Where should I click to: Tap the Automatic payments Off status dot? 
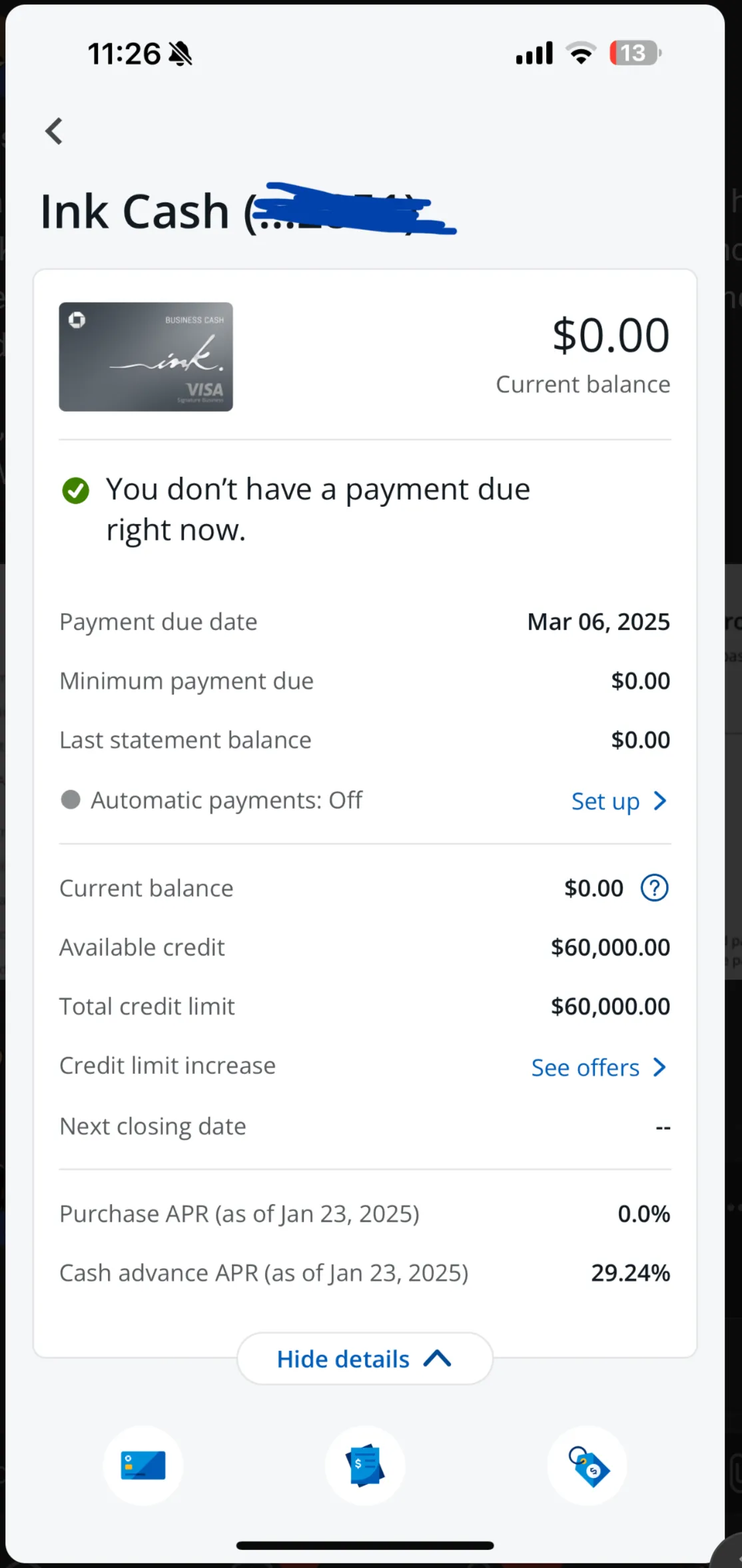click(x=71, y=799)
